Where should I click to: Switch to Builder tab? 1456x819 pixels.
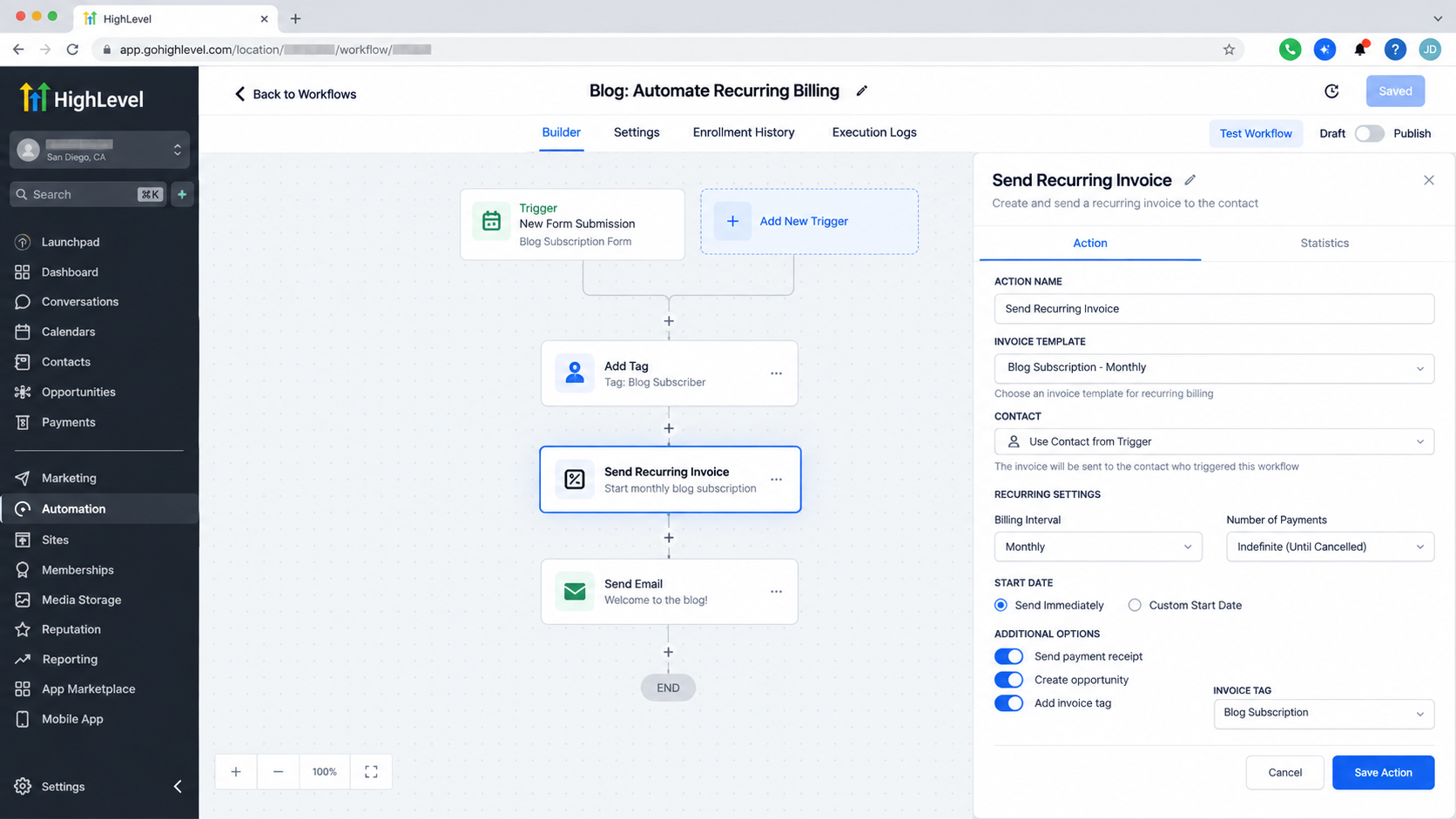point(561,132)
